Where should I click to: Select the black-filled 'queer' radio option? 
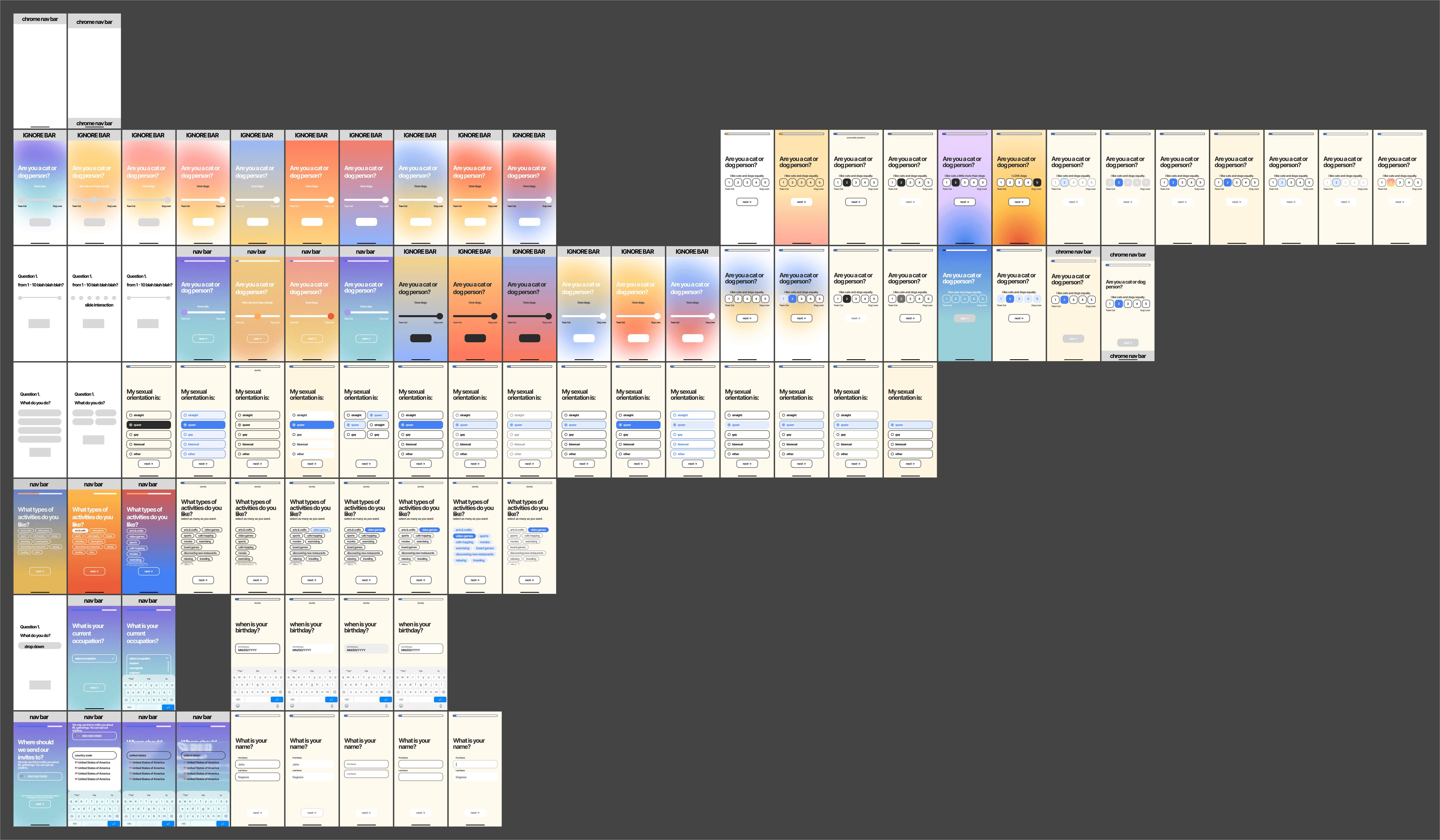(148, 425)
